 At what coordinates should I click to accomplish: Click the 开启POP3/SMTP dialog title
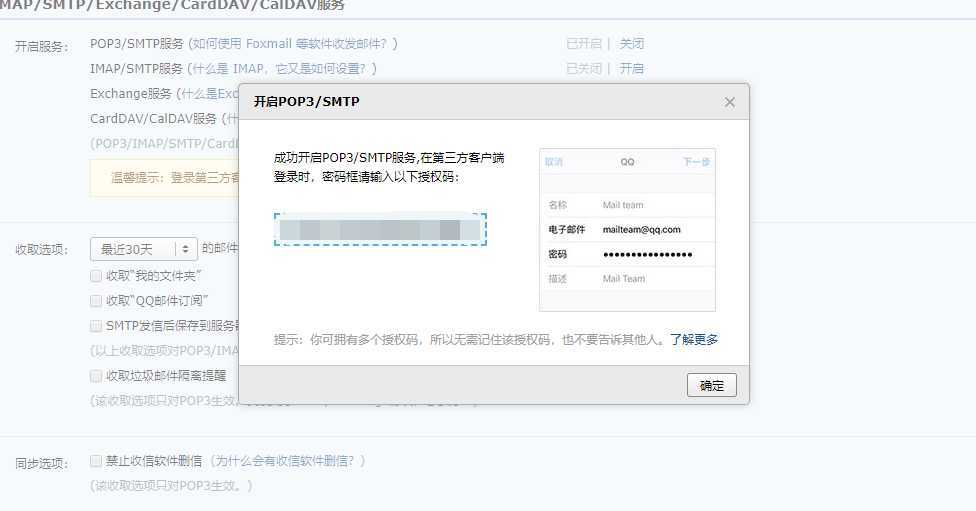306,101
